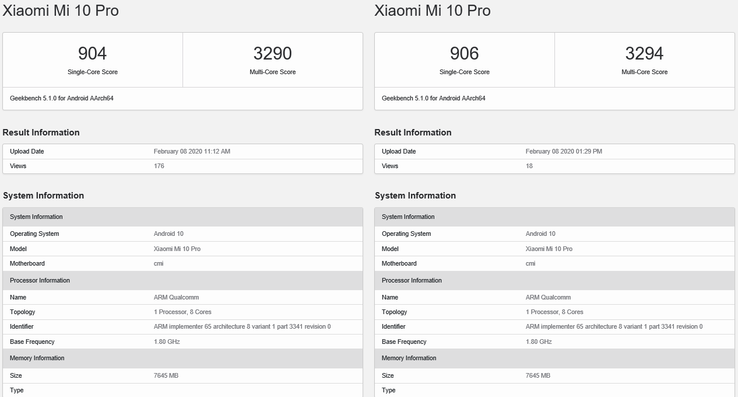The height and width of the screenshot is (397, 738).
Task: Select the right Result Information heading
Action: [x=413, y=132]
